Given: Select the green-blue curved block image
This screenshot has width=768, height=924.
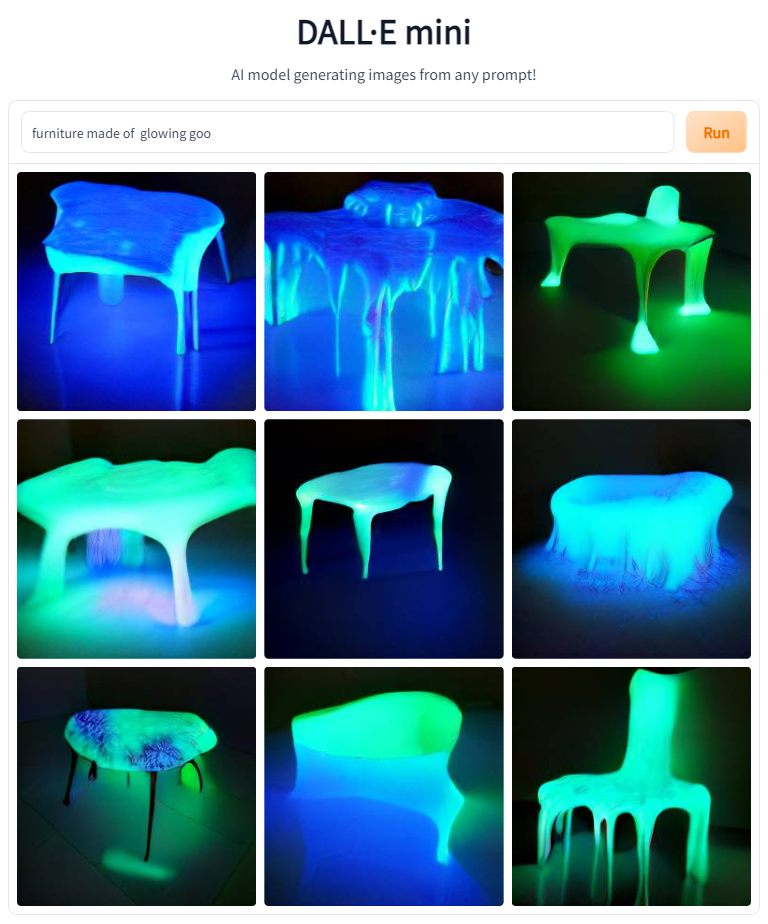Looking at the screenshot, I should point(384,786).
